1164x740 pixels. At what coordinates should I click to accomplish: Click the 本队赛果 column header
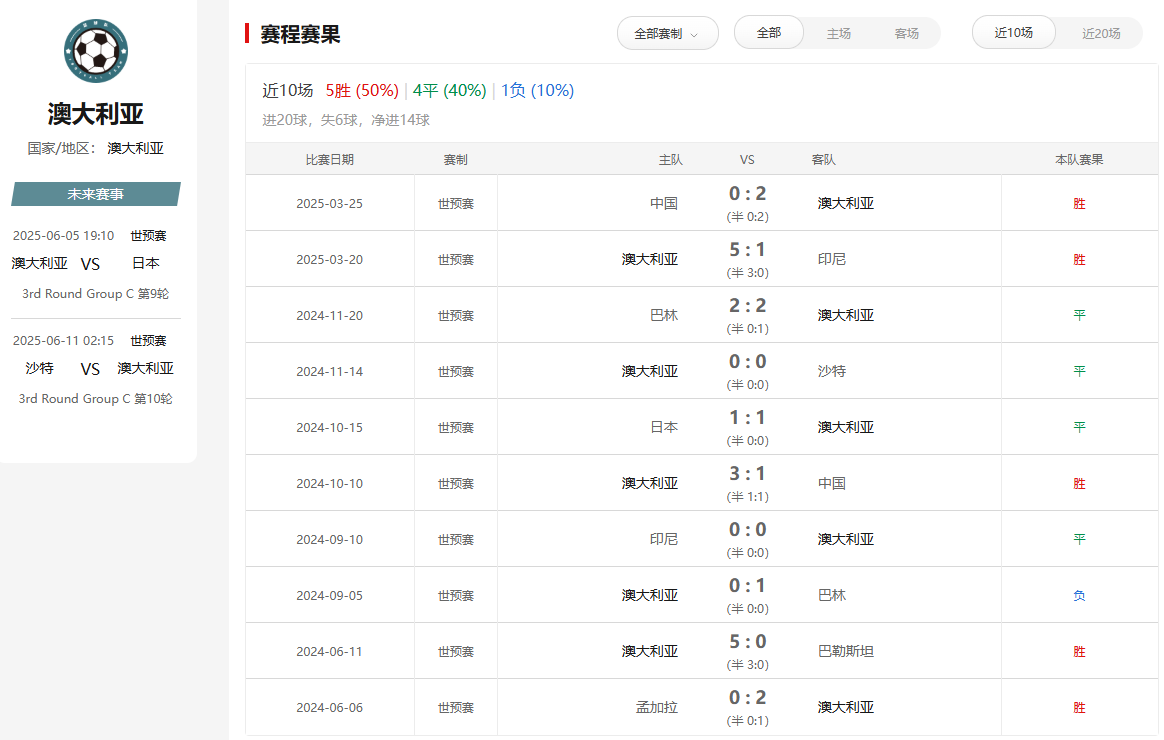tap(1079, 159)
